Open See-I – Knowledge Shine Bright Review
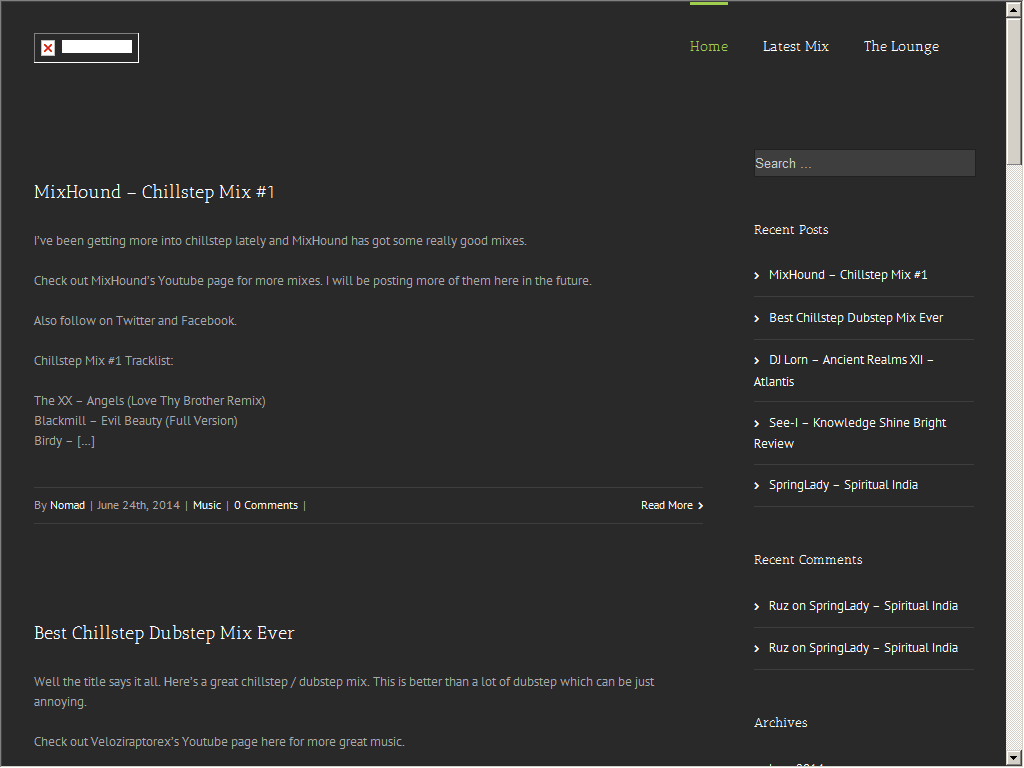The image size is (1024, 768). click(850, 433)
